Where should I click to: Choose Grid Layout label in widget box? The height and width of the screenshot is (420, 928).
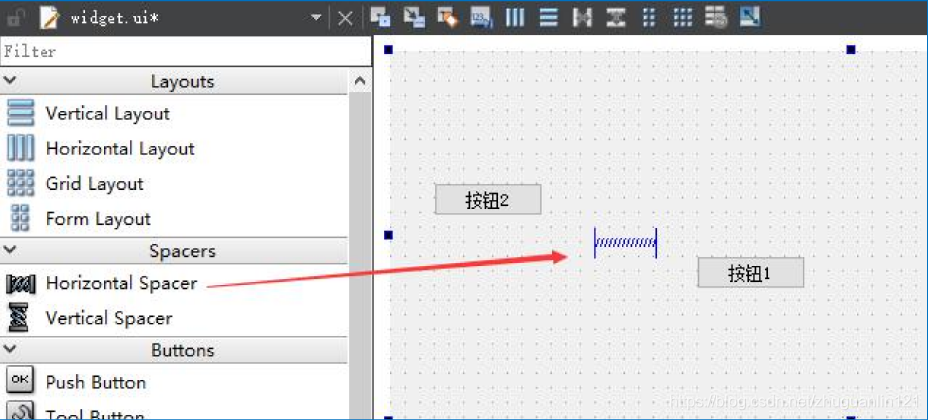coord(95,183)
